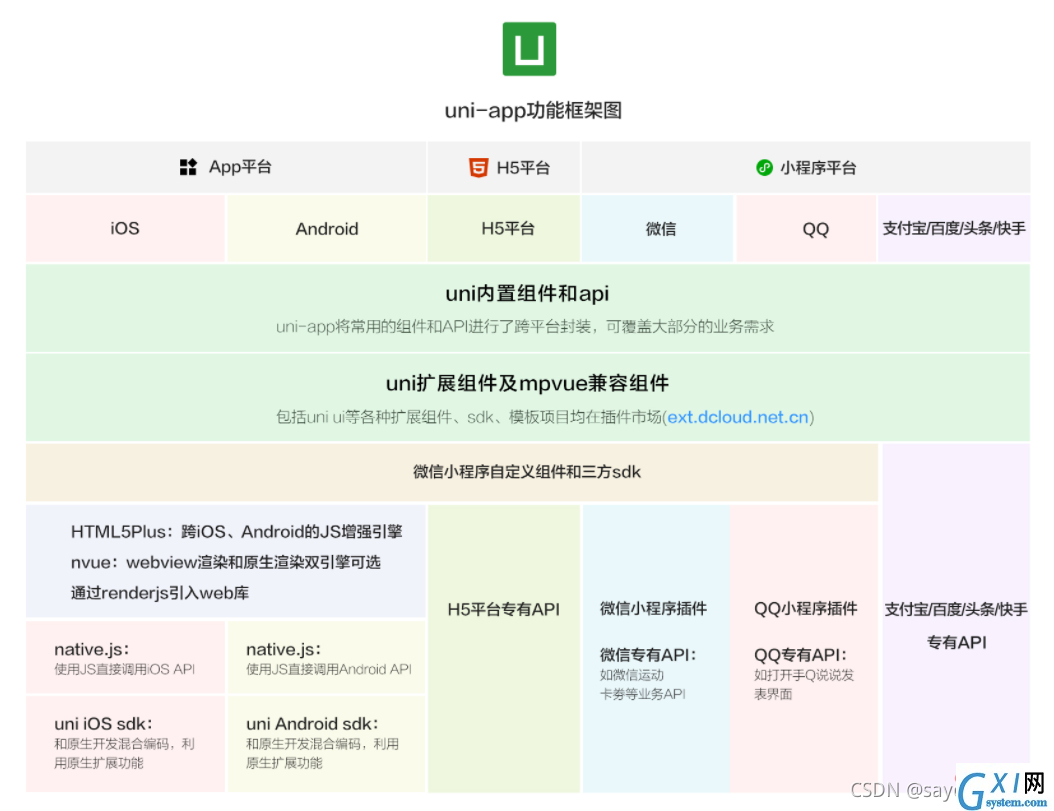Click the "uni iOS sdk:" label
The image size is (1054, 811).
coord(104,724)
